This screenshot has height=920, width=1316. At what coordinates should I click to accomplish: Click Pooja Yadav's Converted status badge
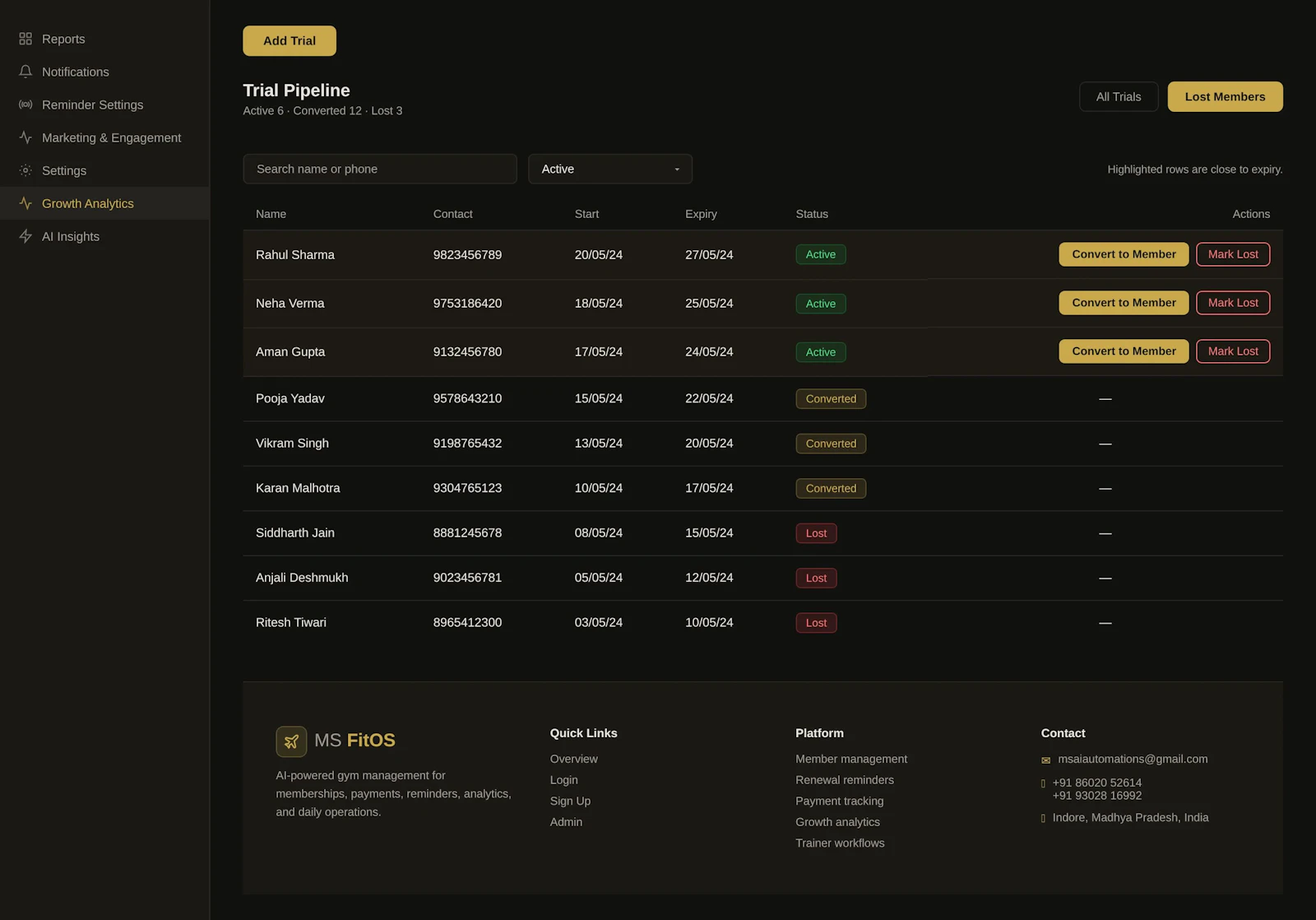pyautogui.click(x=831, y=398)
